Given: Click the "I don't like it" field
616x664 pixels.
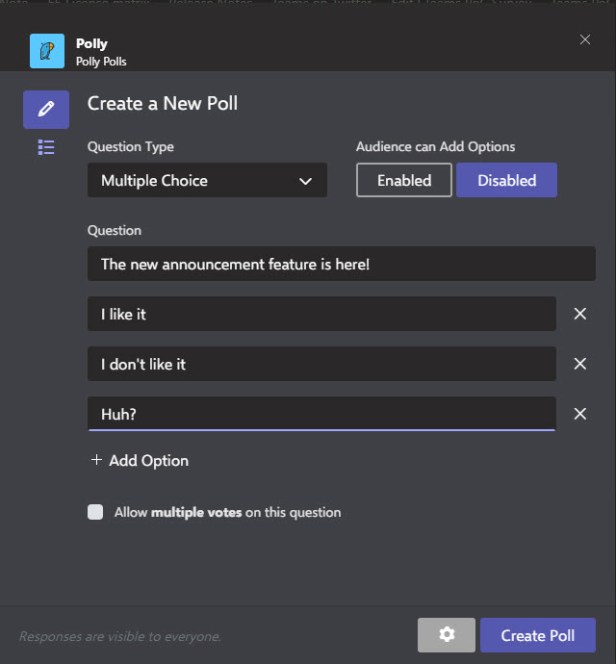Looking at the screenshot, I should 320,364.
